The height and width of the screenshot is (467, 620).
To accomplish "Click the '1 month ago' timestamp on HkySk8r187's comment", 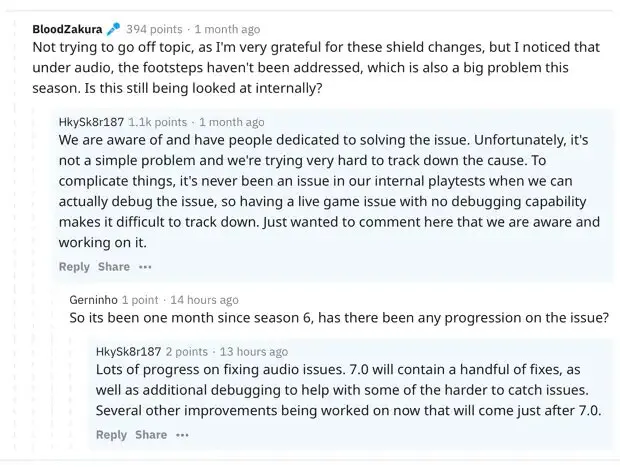I will coord(232,122).
